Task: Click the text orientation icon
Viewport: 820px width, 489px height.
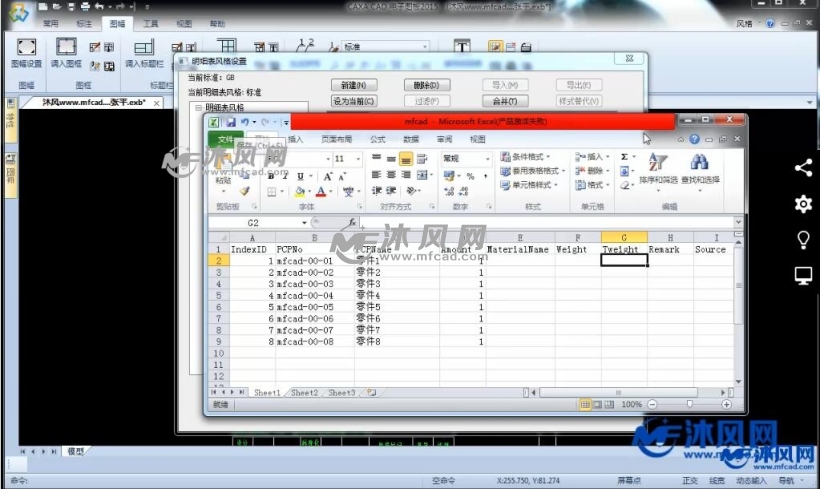Action: (412, 191)
